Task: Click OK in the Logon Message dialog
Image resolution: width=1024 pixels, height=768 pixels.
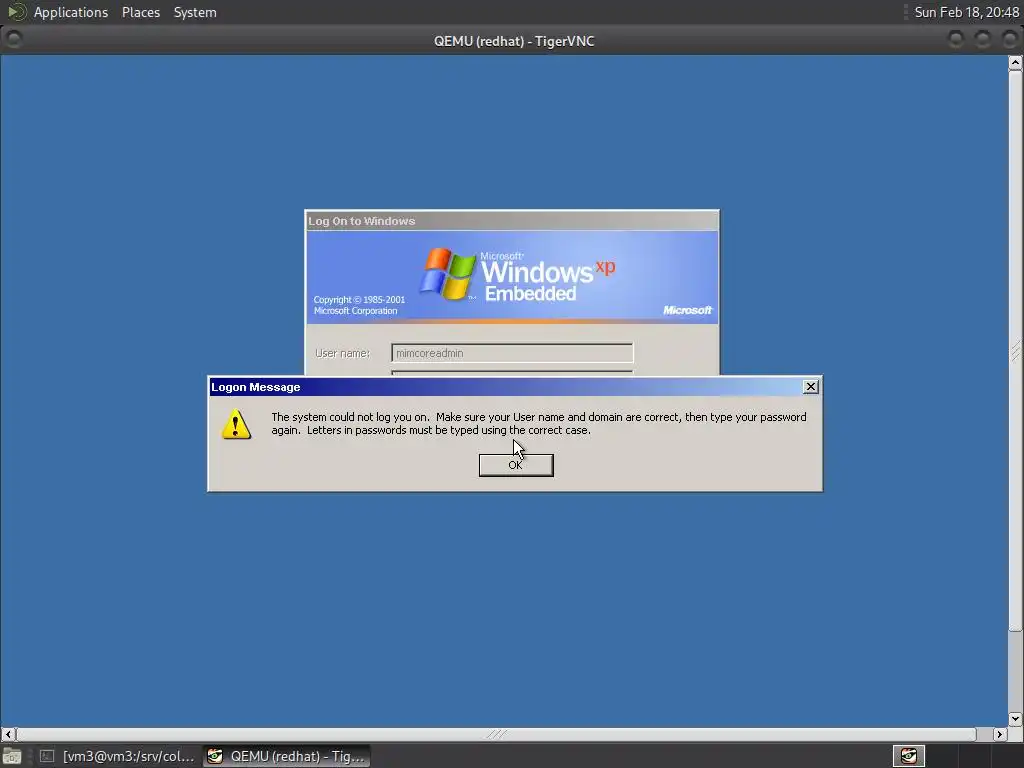Action: click(x=516, y=465)
